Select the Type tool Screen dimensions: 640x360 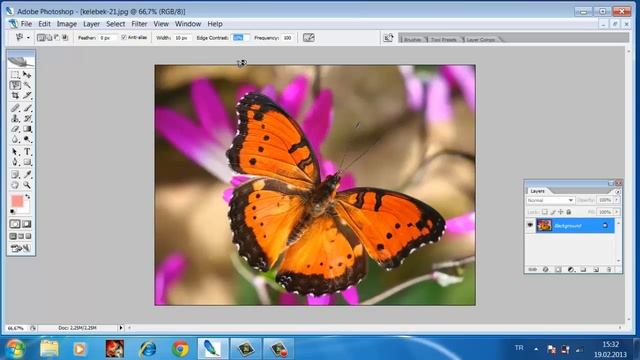[27, 152]
